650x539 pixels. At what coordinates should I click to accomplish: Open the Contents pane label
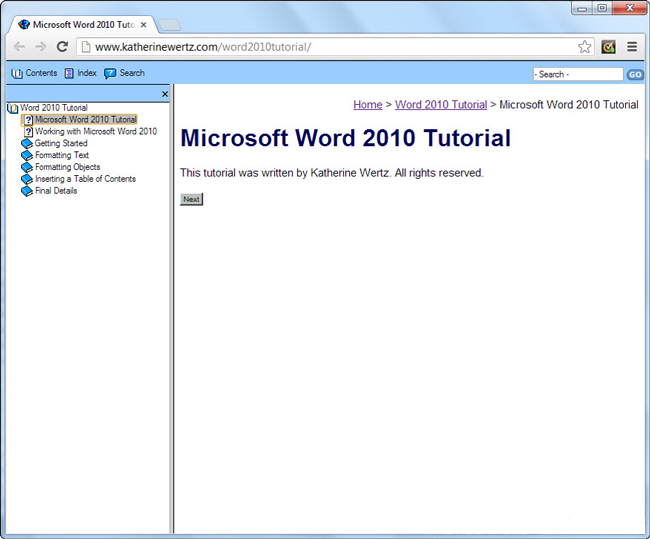click(x=41, y=73)
